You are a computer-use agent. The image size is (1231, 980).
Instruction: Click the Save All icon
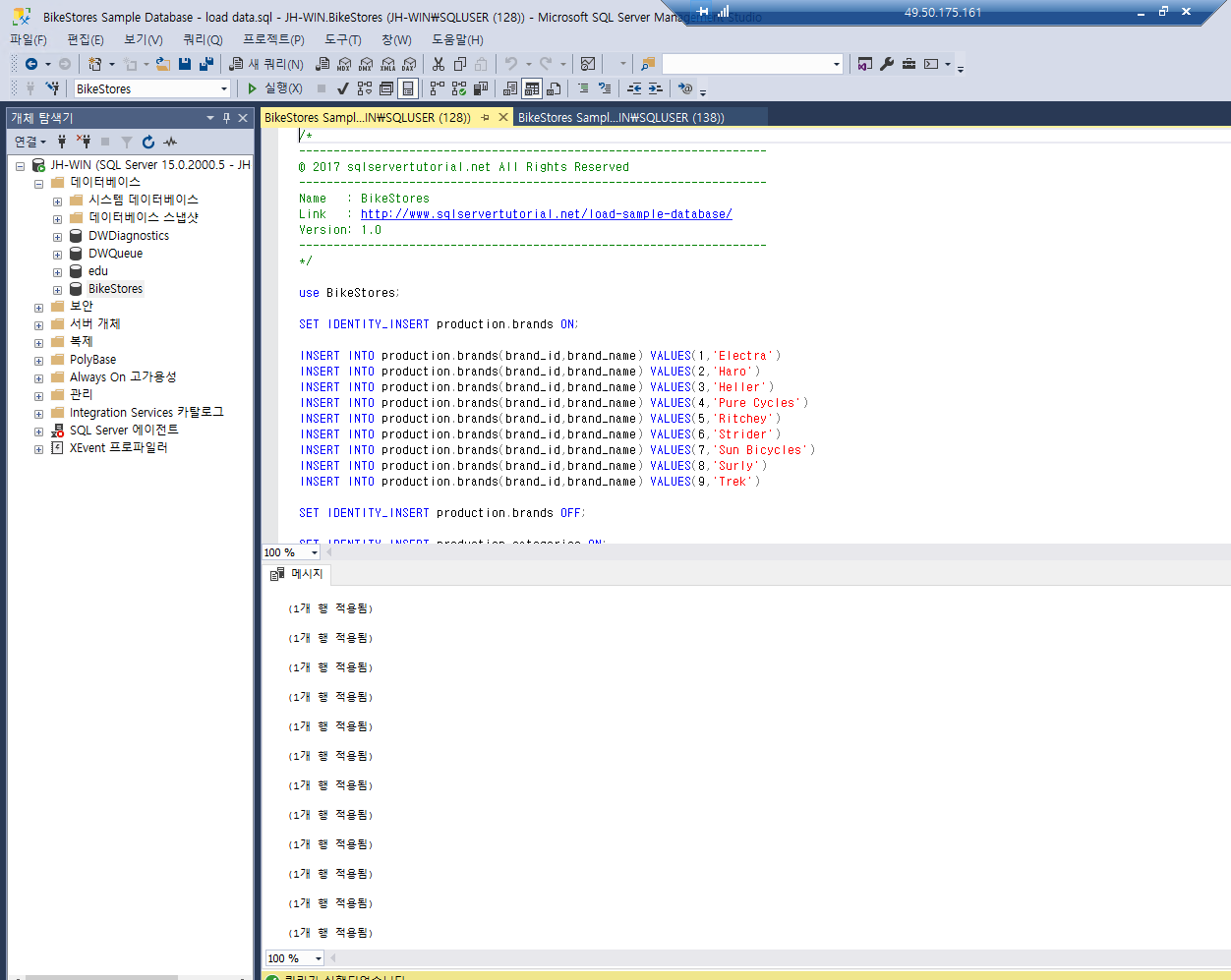point(206,64)
